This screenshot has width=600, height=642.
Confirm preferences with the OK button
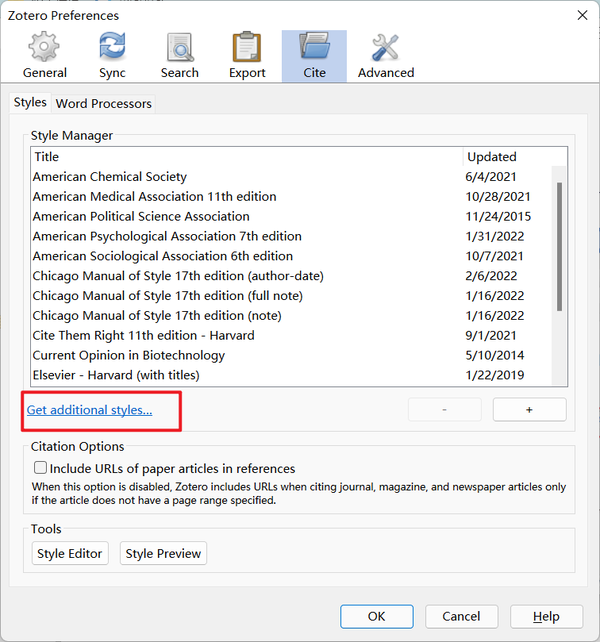click(x=376, y=616)
